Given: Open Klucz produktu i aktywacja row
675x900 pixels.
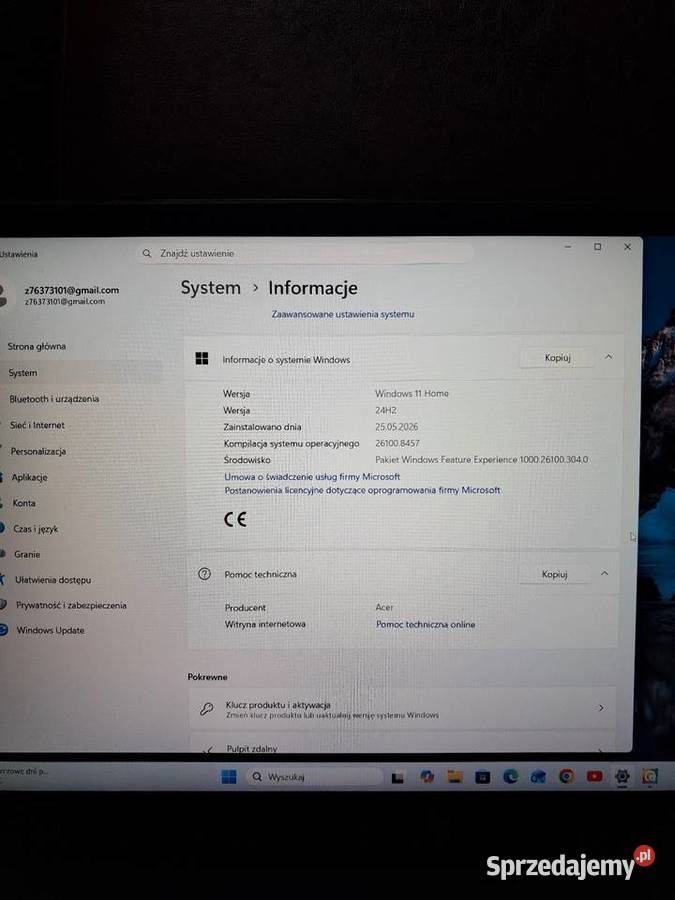Looking at the screenshot, I should click(402, 709).
